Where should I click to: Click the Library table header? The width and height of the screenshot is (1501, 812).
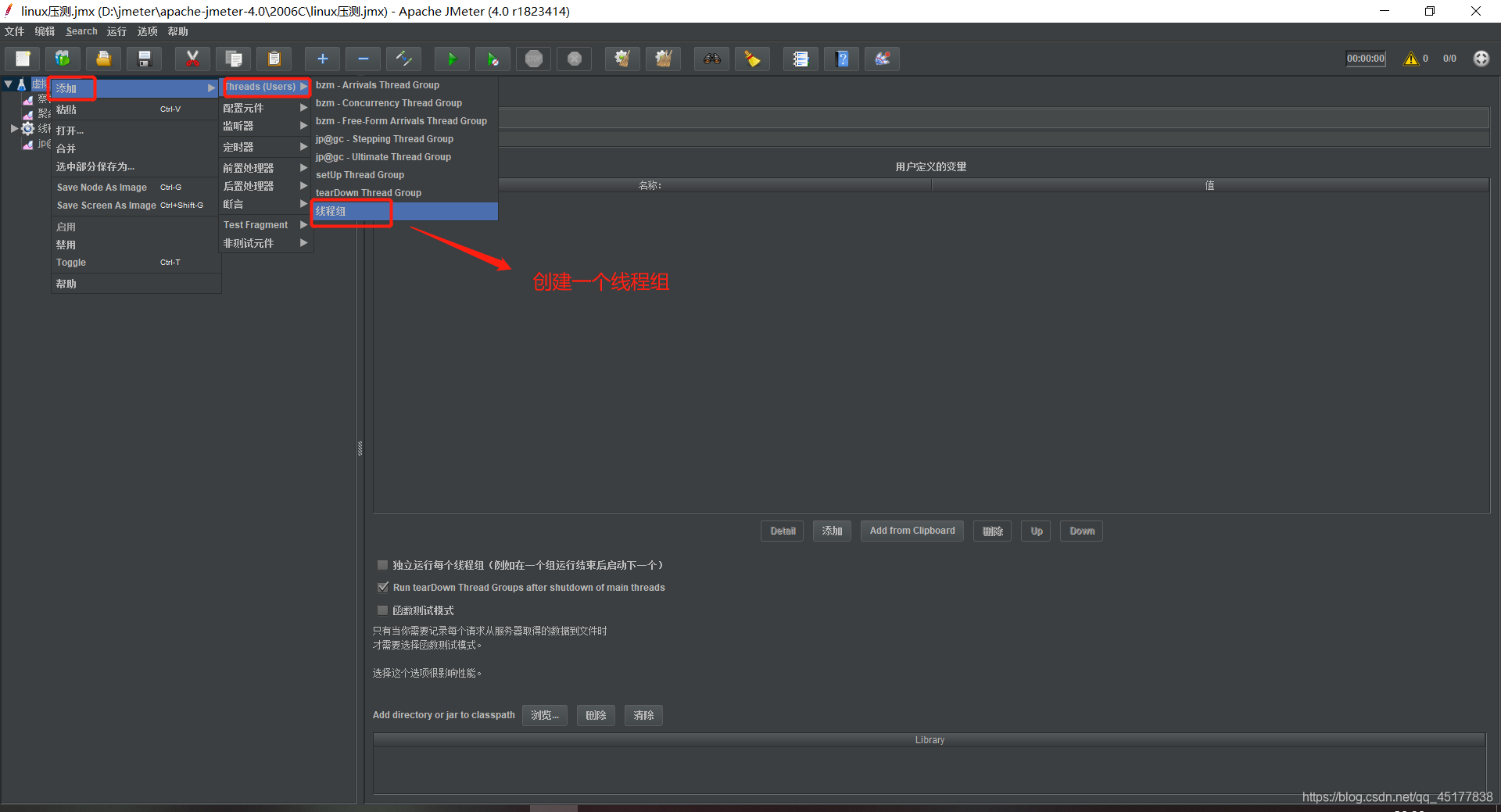tap(930, 739)
